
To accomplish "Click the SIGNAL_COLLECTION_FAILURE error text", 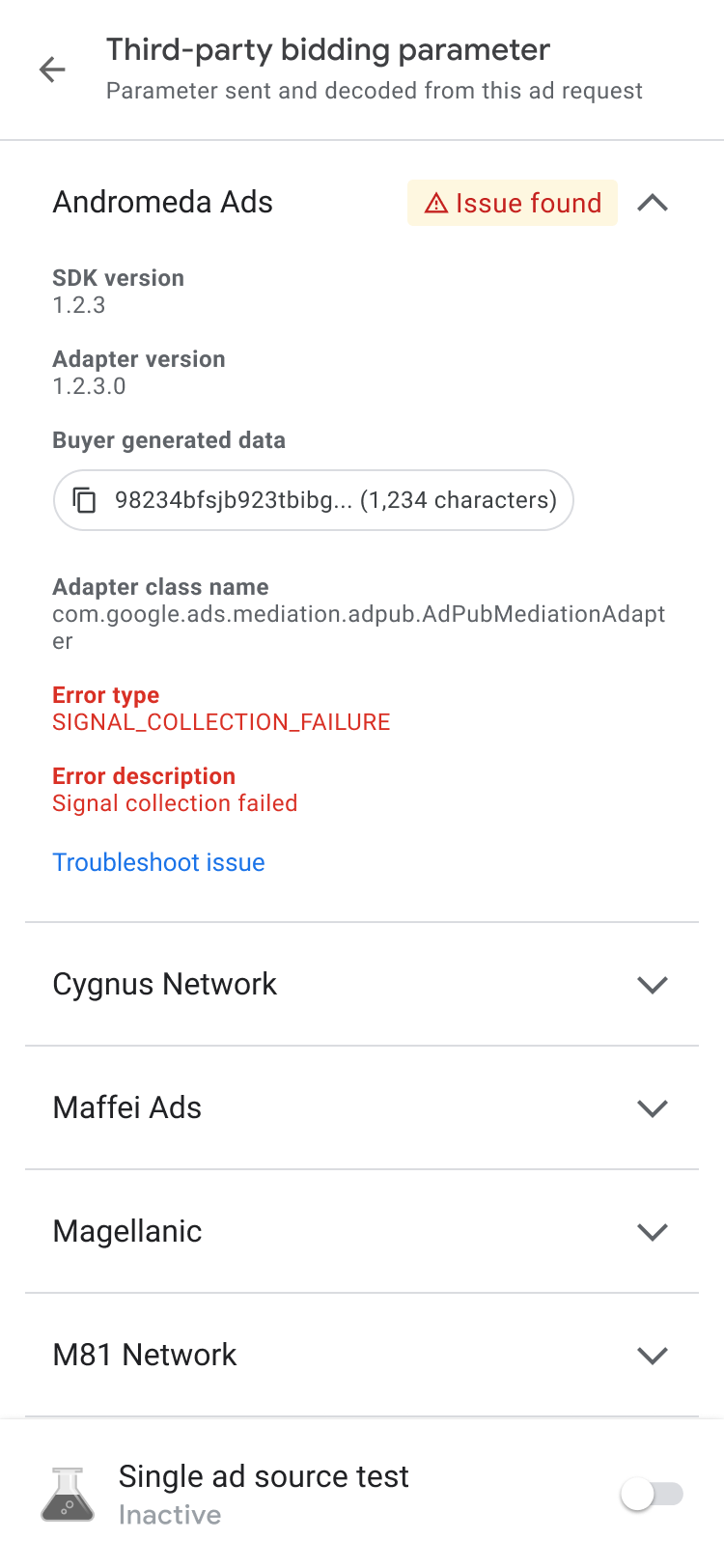I will tap(221, 722).
